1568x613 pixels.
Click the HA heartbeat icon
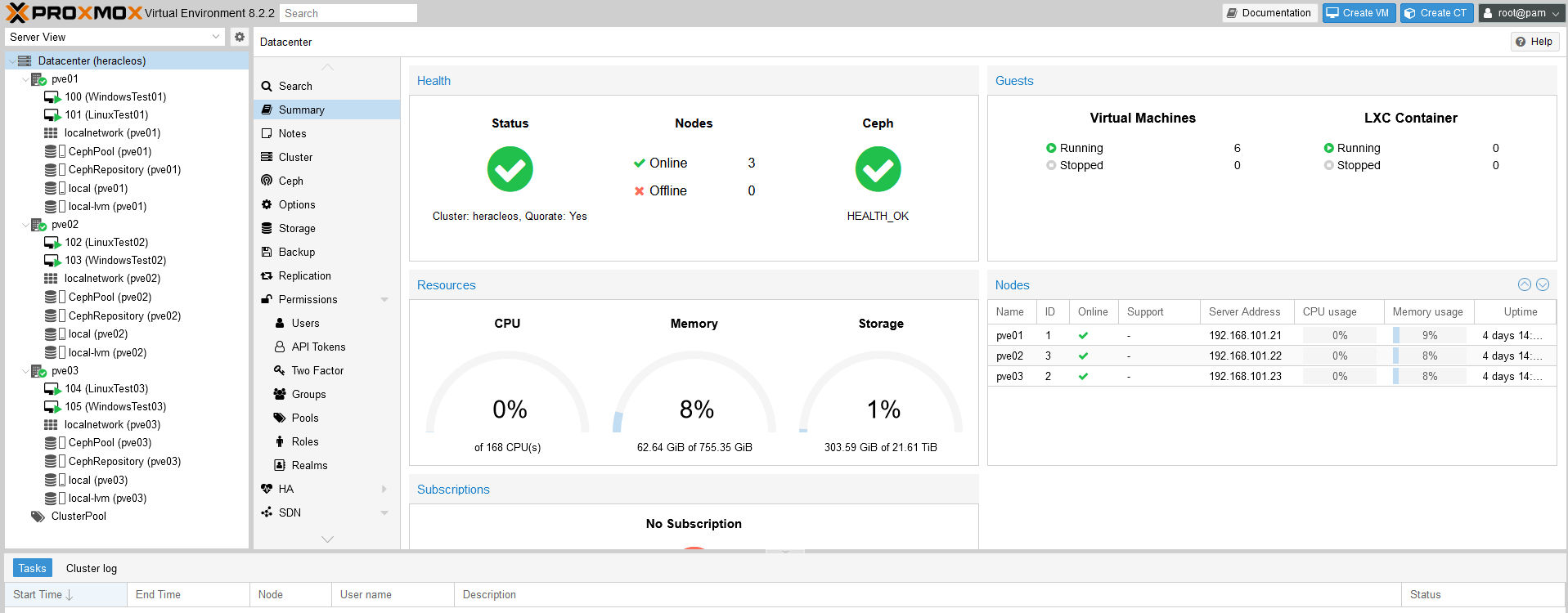[267, 489]
